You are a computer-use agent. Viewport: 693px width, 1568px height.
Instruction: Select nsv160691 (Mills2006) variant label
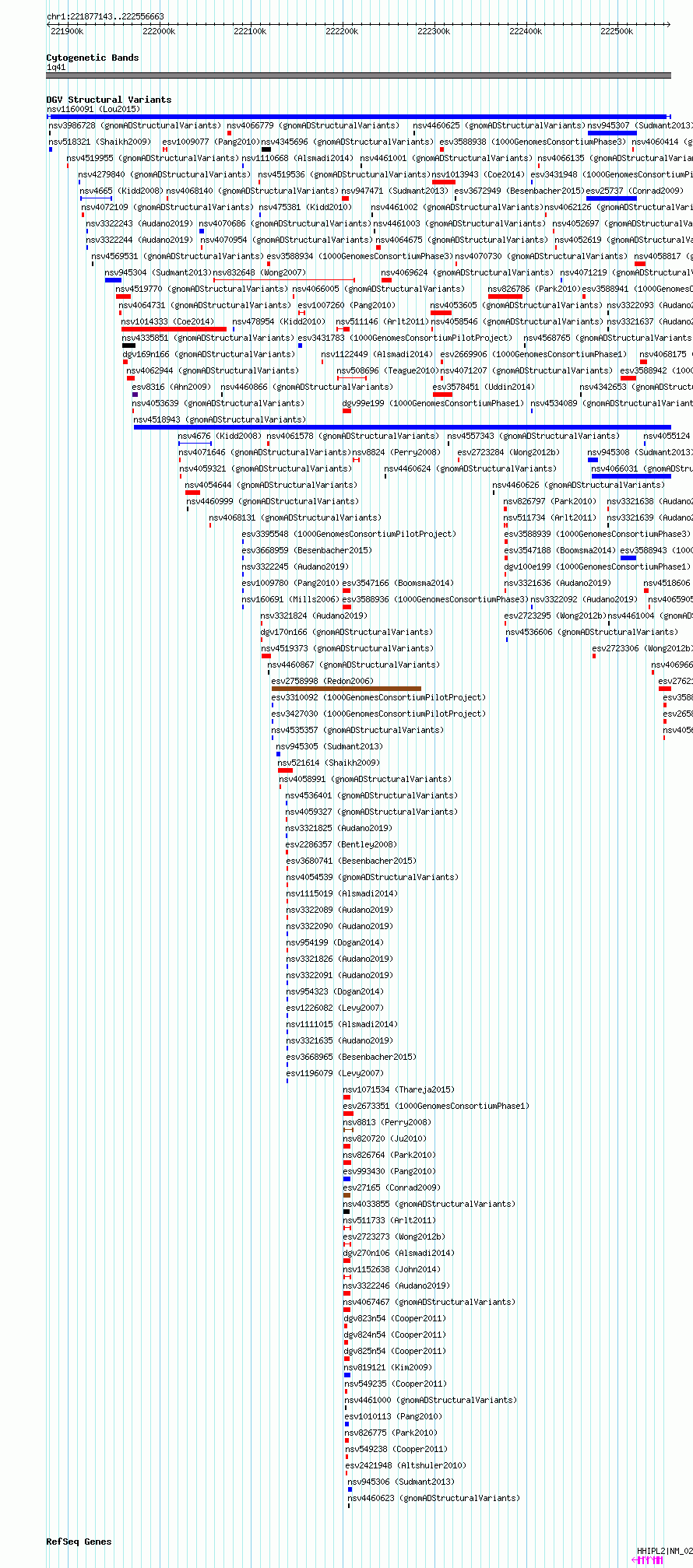[290, 599]
